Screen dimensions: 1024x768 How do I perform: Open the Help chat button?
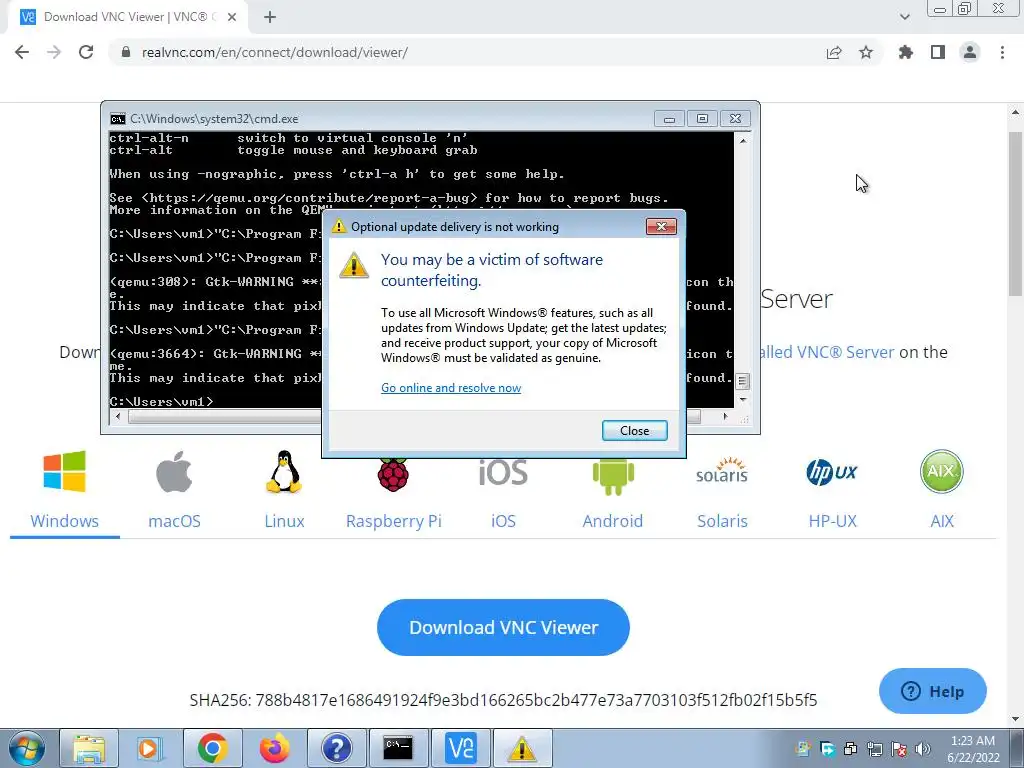click(x=933, y=691)
